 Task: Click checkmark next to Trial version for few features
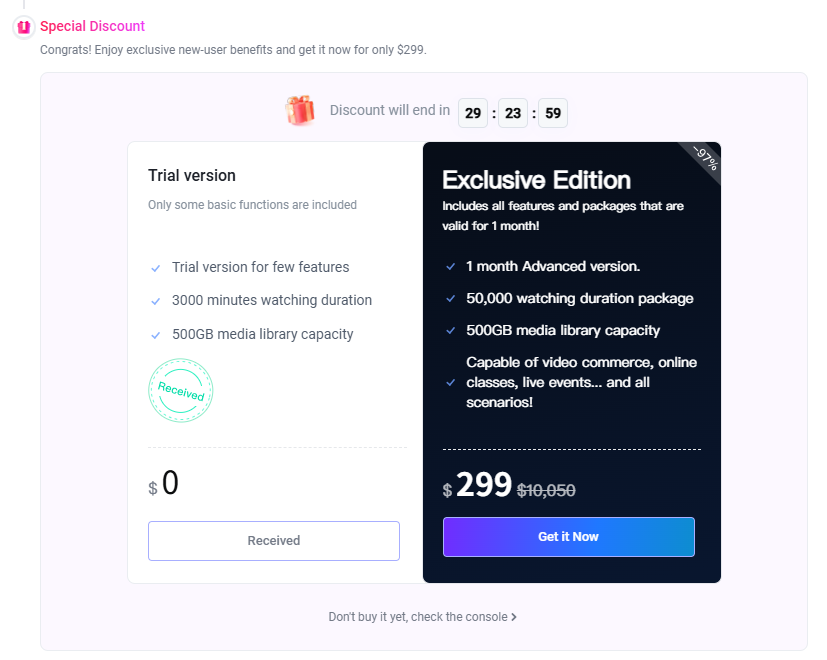pos(156,269)
